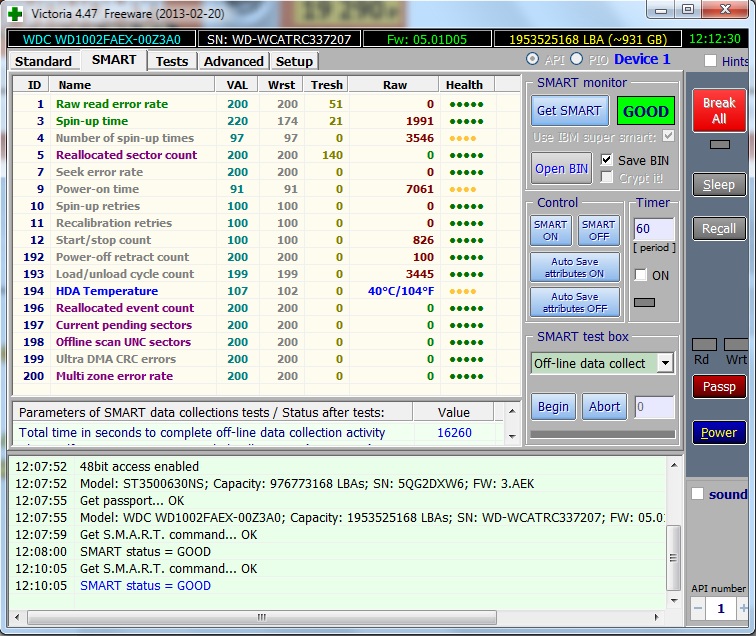Click the Get SMART button
This screenshot has width=756, height=636.
click(x=568, y=111)
